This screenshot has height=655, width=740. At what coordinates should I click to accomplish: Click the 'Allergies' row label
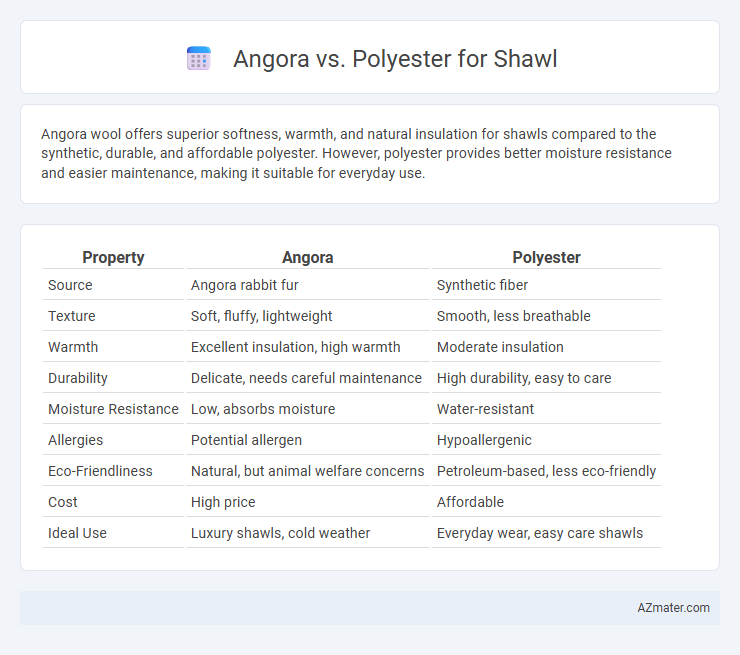click(x=76, y=440)
